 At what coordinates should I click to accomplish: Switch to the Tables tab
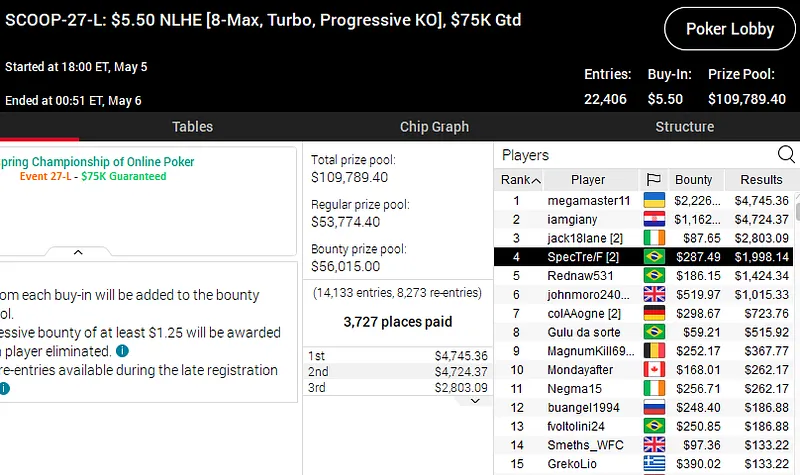pyautogui.click(x=192, y=127)
